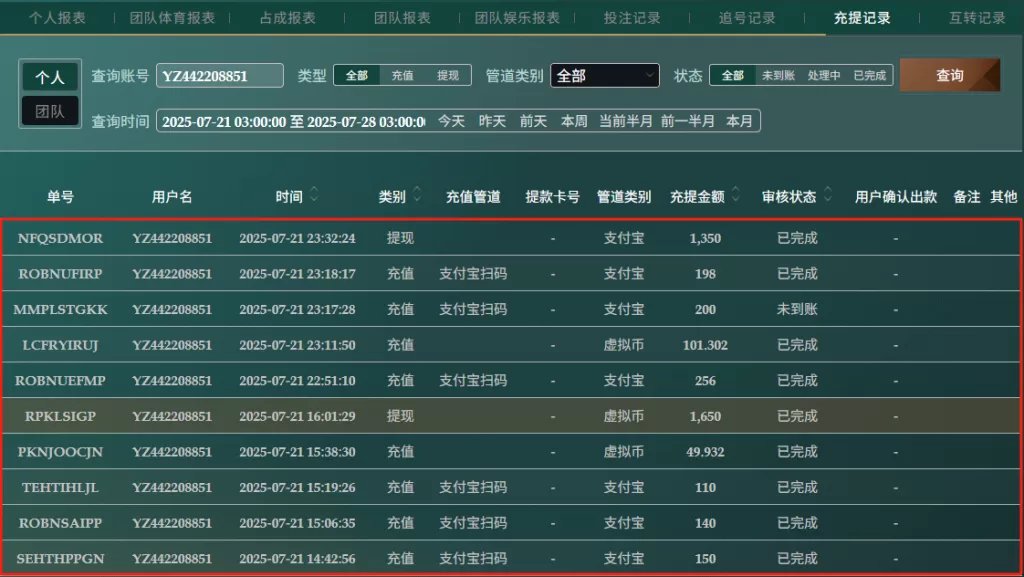Click the 提款卡号 column header

point(552,196)
